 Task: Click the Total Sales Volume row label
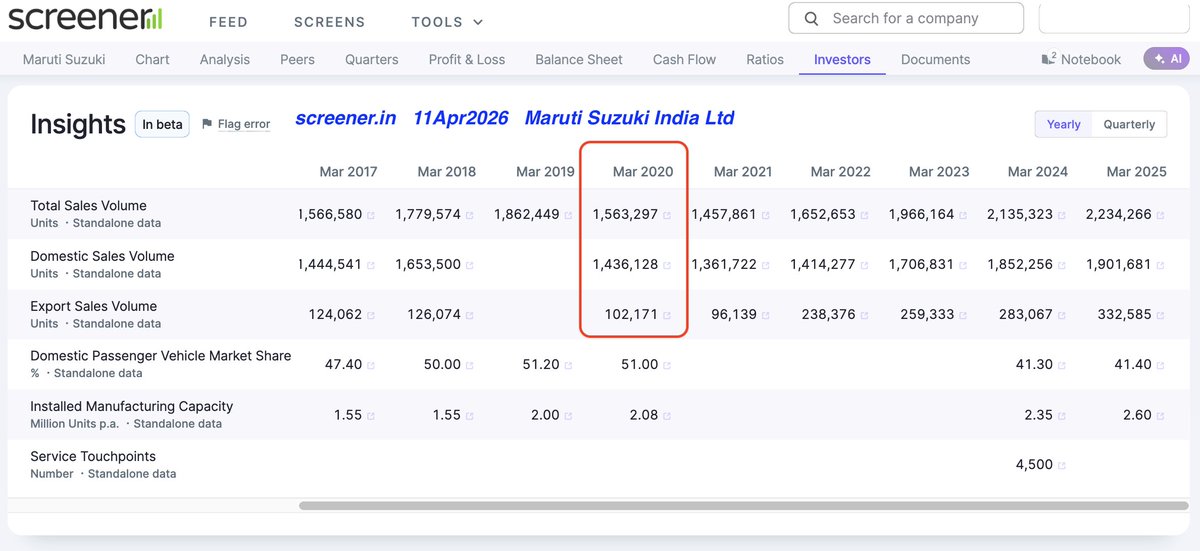coord(88,206)
